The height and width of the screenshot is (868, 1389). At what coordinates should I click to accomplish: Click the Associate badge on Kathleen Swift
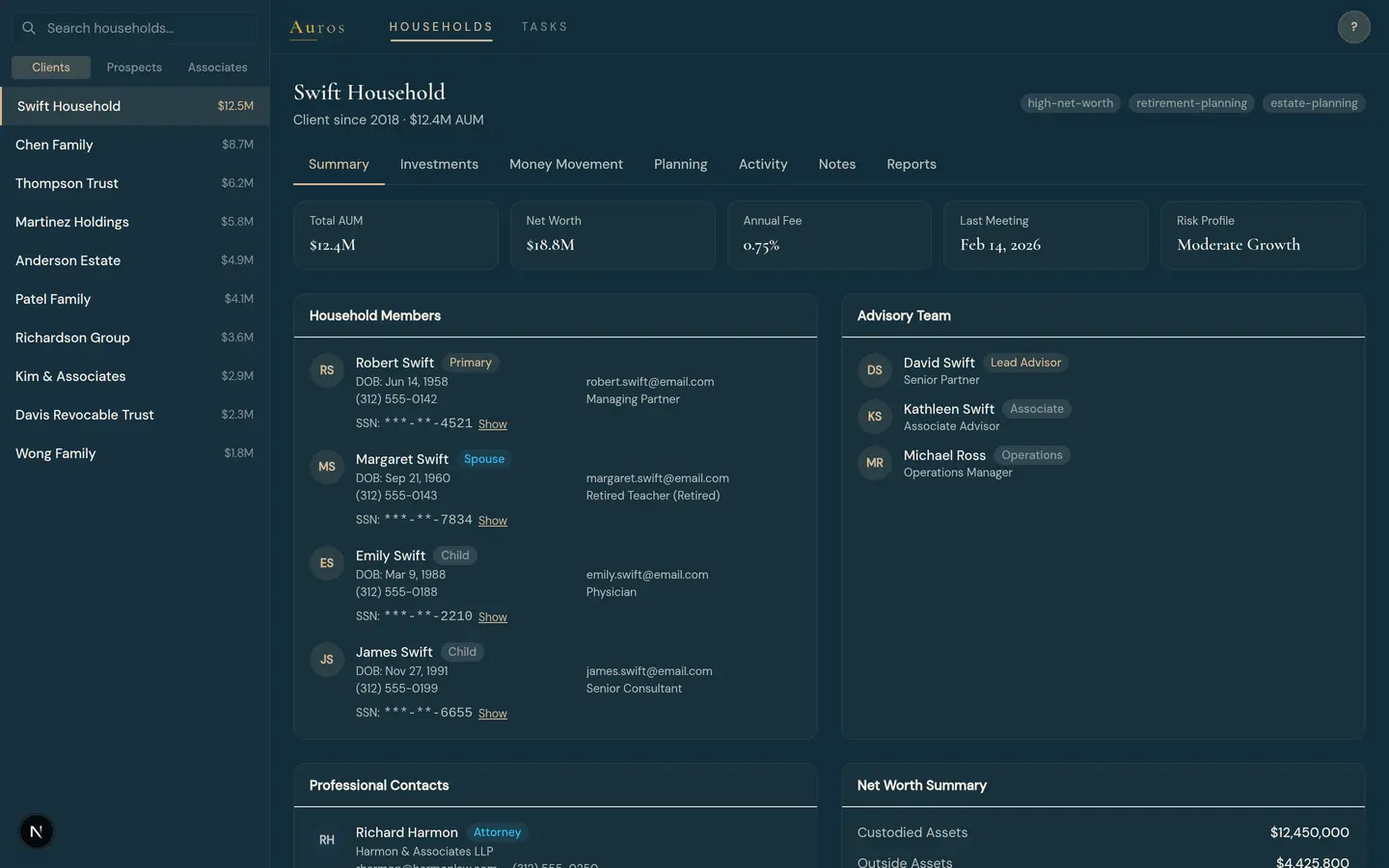pos(1037,409)
